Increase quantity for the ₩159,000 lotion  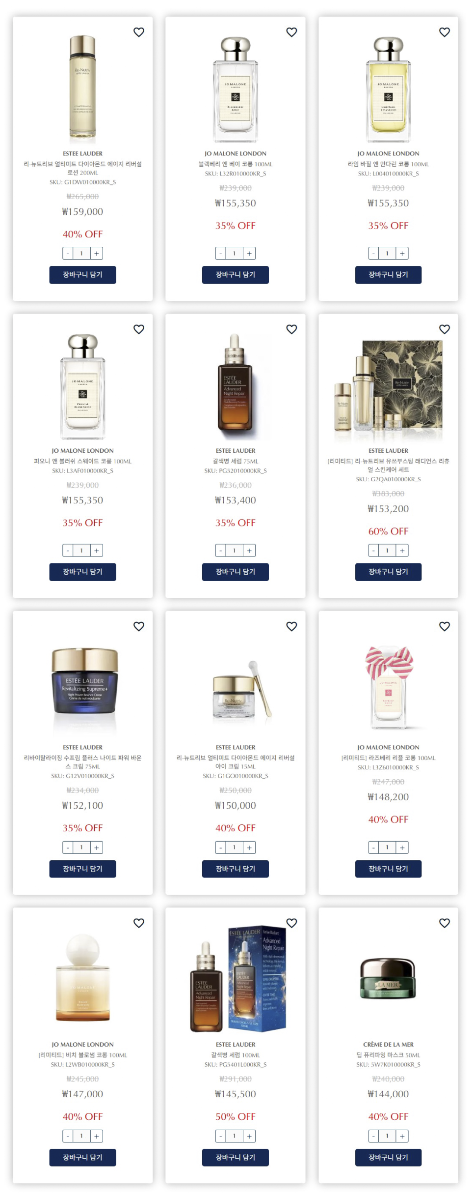tap(97, 253)
